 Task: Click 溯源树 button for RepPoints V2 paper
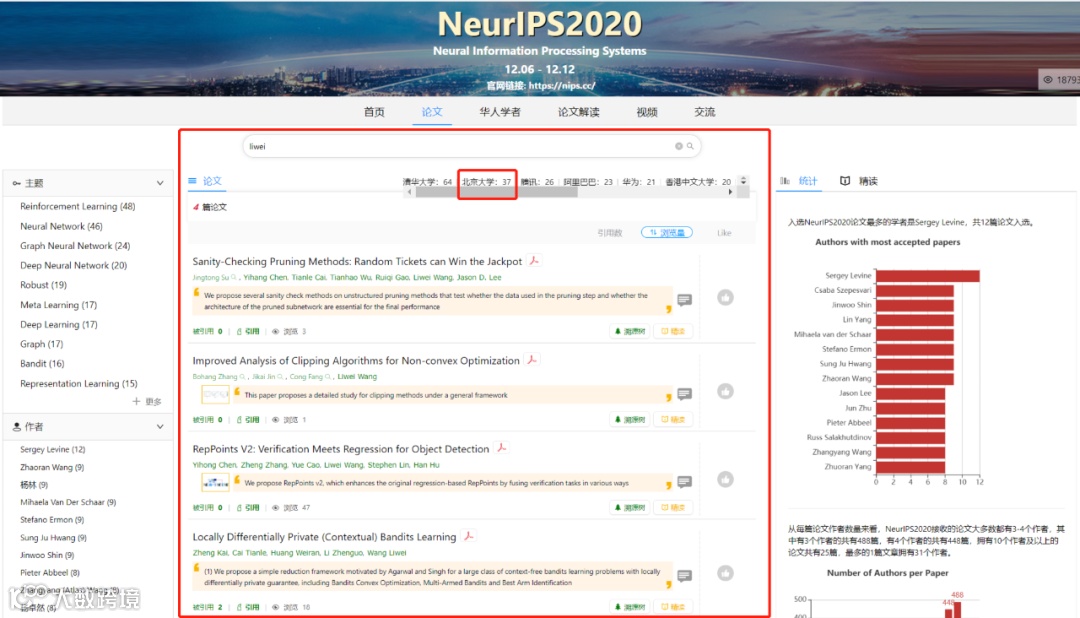pos(630,508)
